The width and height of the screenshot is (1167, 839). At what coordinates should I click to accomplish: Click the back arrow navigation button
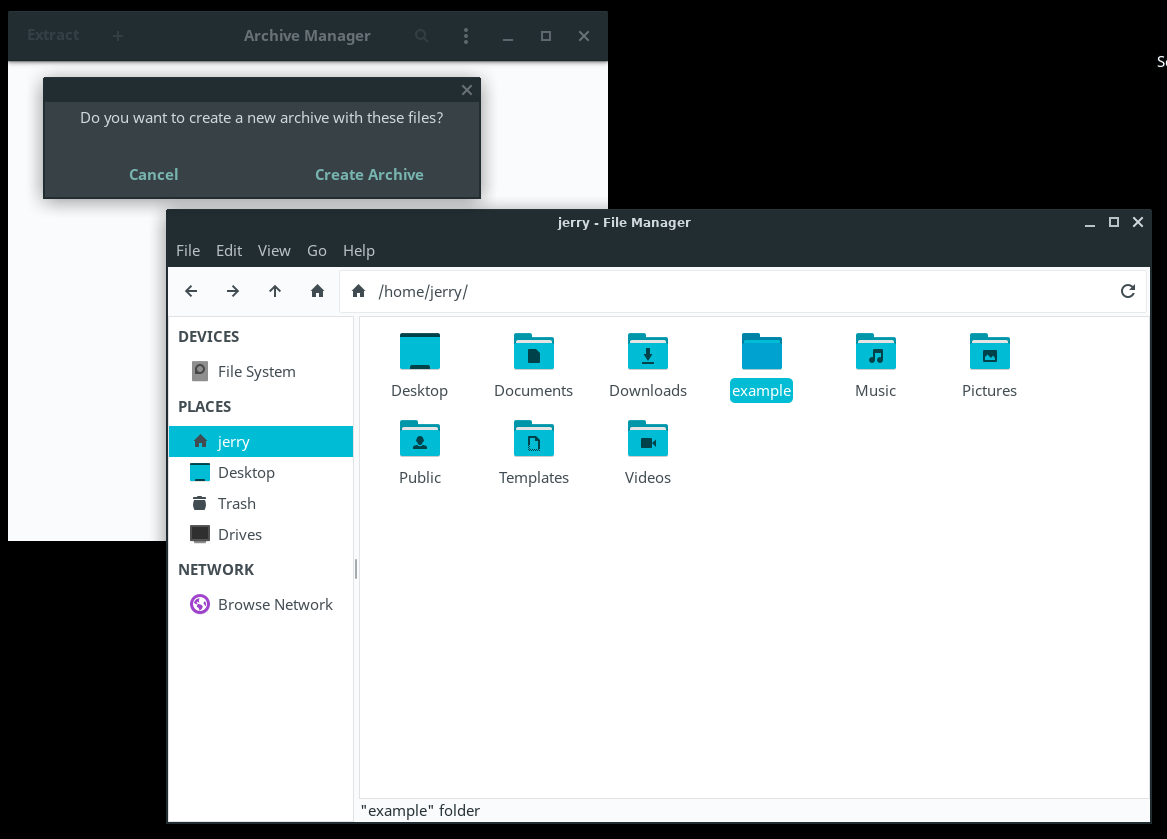[191, 291]
